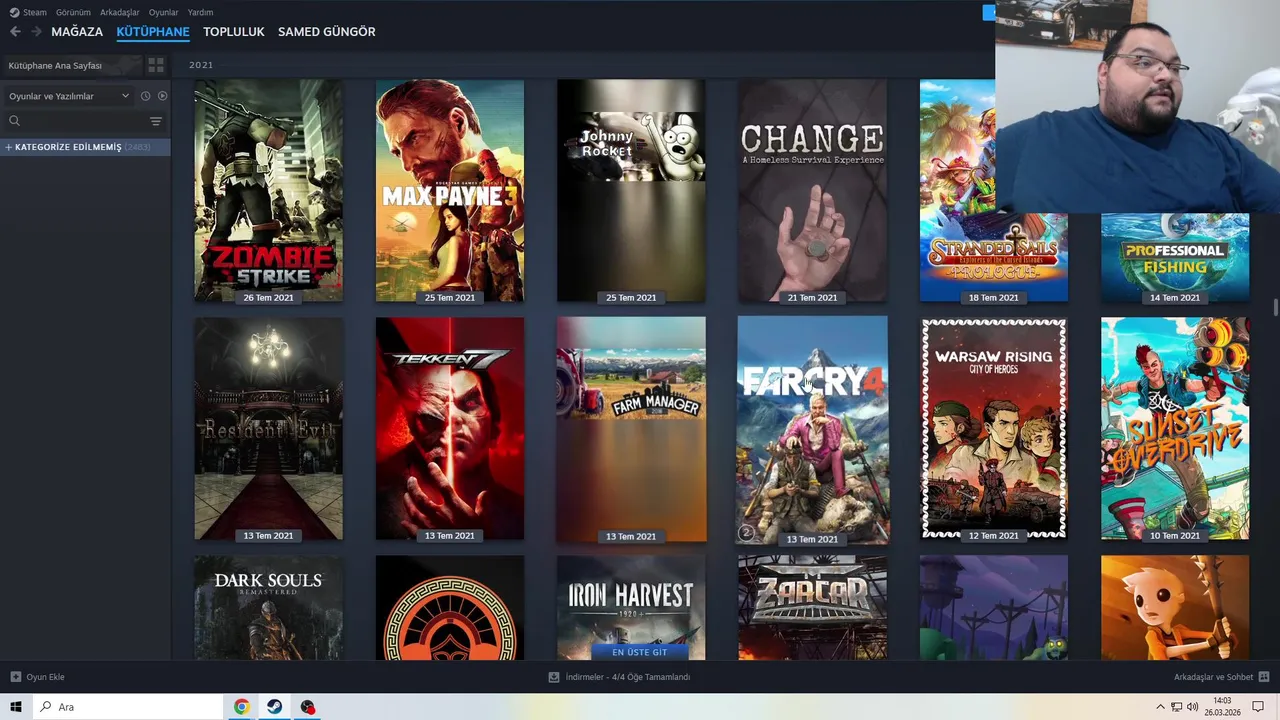1280x720 pixels.
Task: Click the 2021 section header
Action: pos(201,65)
